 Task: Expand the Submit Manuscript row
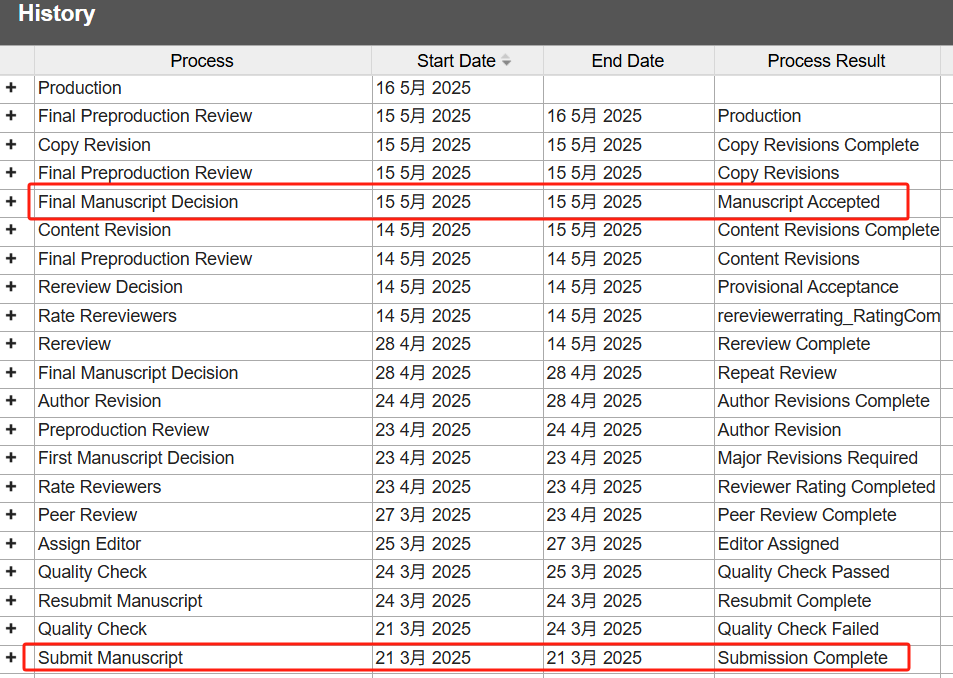point(11,658)
